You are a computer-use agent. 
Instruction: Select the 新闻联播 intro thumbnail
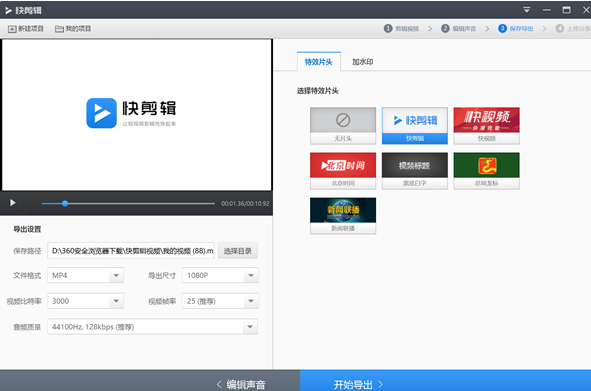pyautogui.click(x=343, y=216)
